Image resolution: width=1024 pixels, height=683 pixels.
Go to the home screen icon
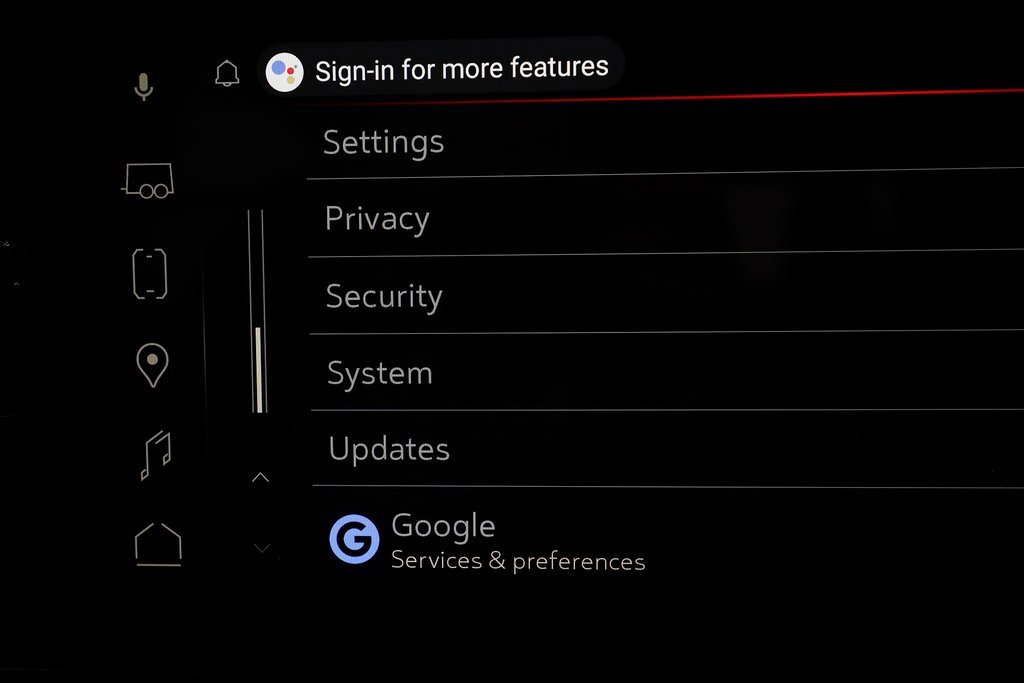[x=158, y=544]
